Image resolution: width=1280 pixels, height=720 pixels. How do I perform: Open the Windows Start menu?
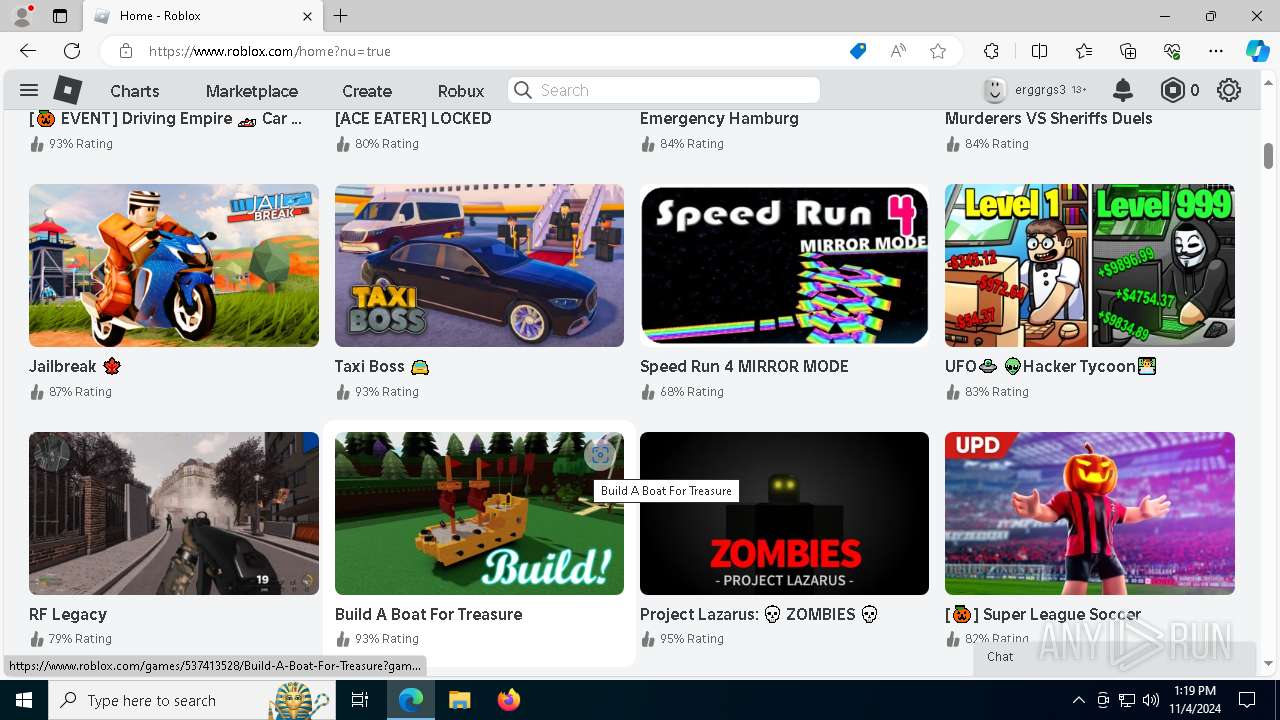point(24,700)
